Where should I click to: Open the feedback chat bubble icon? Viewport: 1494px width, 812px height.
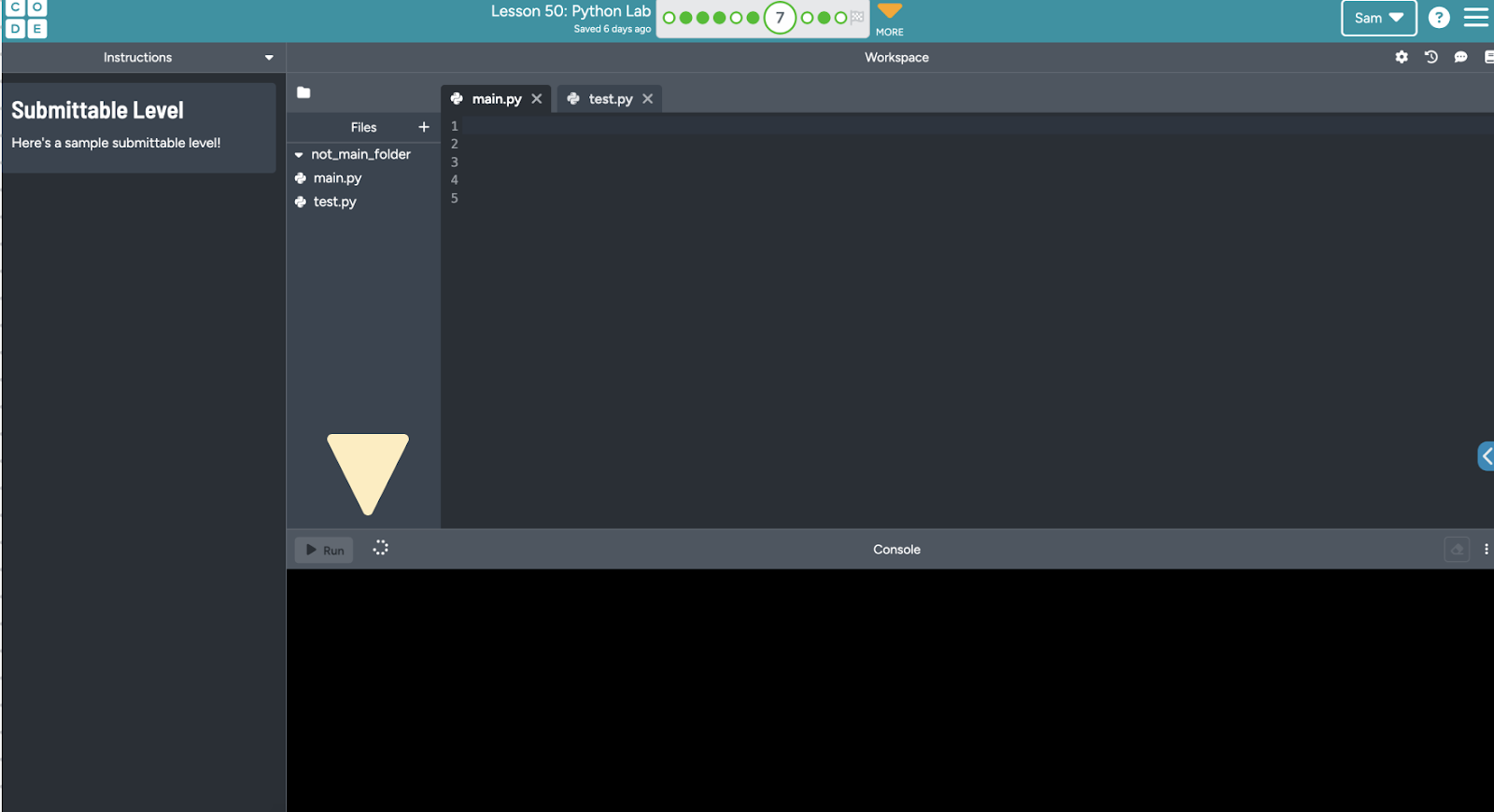[x=1460, y=57]
